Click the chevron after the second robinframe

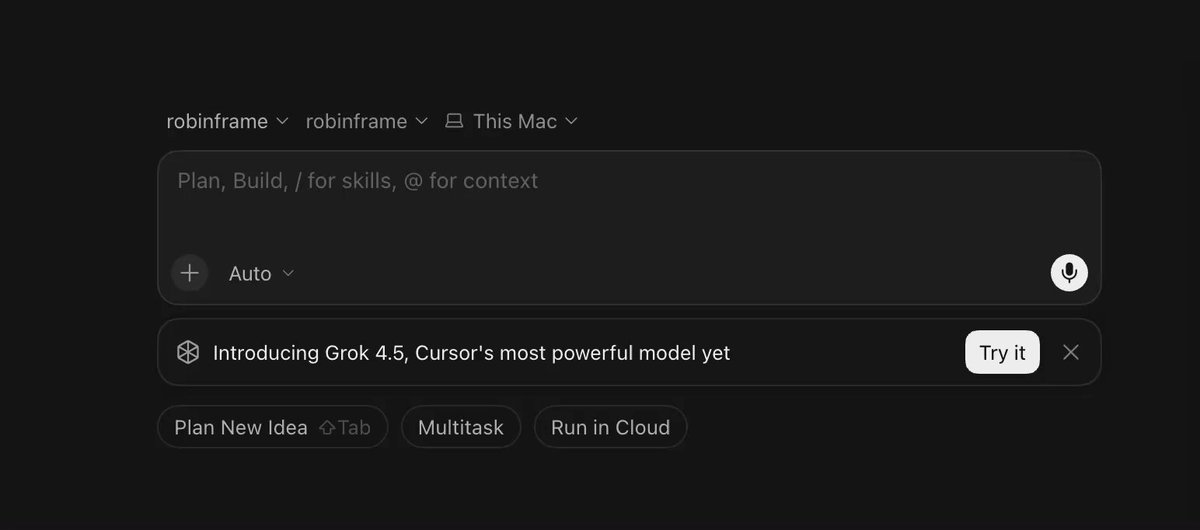[421, 121]
